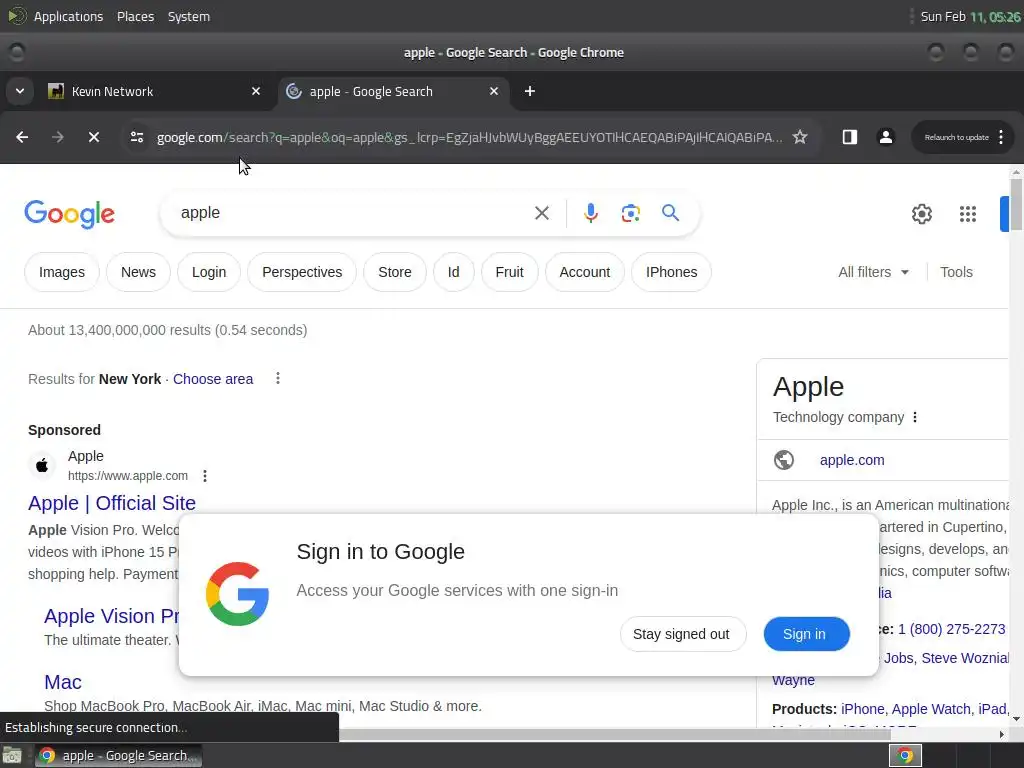Bookmark this page with the star icon
The height and width of the screenshot is (768, 1024).
pos(799,137)
